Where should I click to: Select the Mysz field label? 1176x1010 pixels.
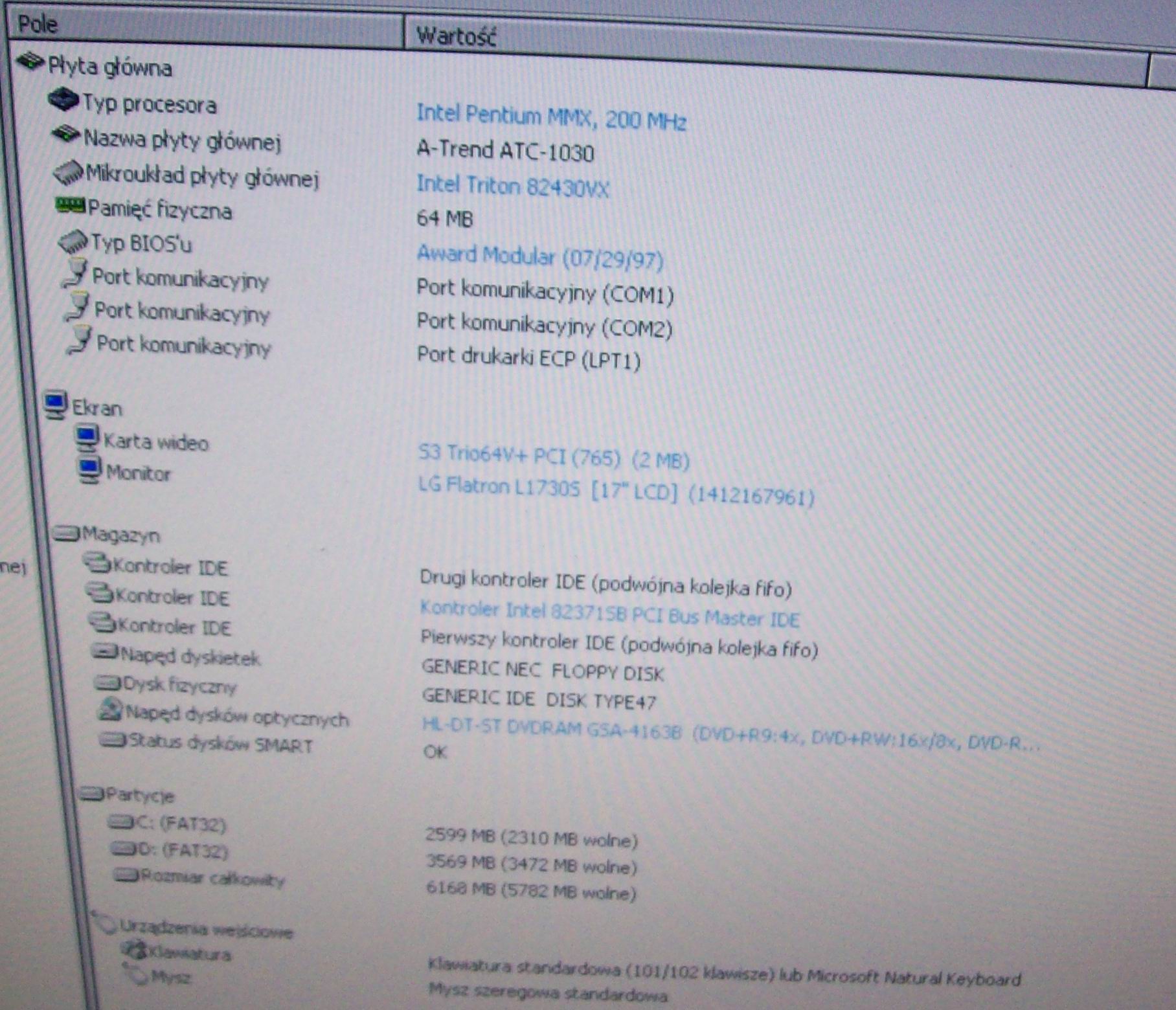click(x=171, y=976)
